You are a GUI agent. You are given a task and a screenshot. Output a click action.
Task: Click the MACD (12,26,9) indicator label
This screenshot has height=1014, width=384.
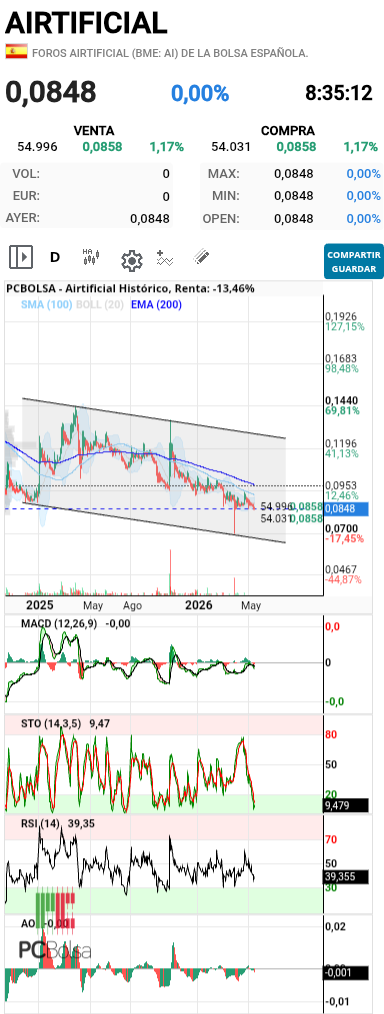pos(59,623)
